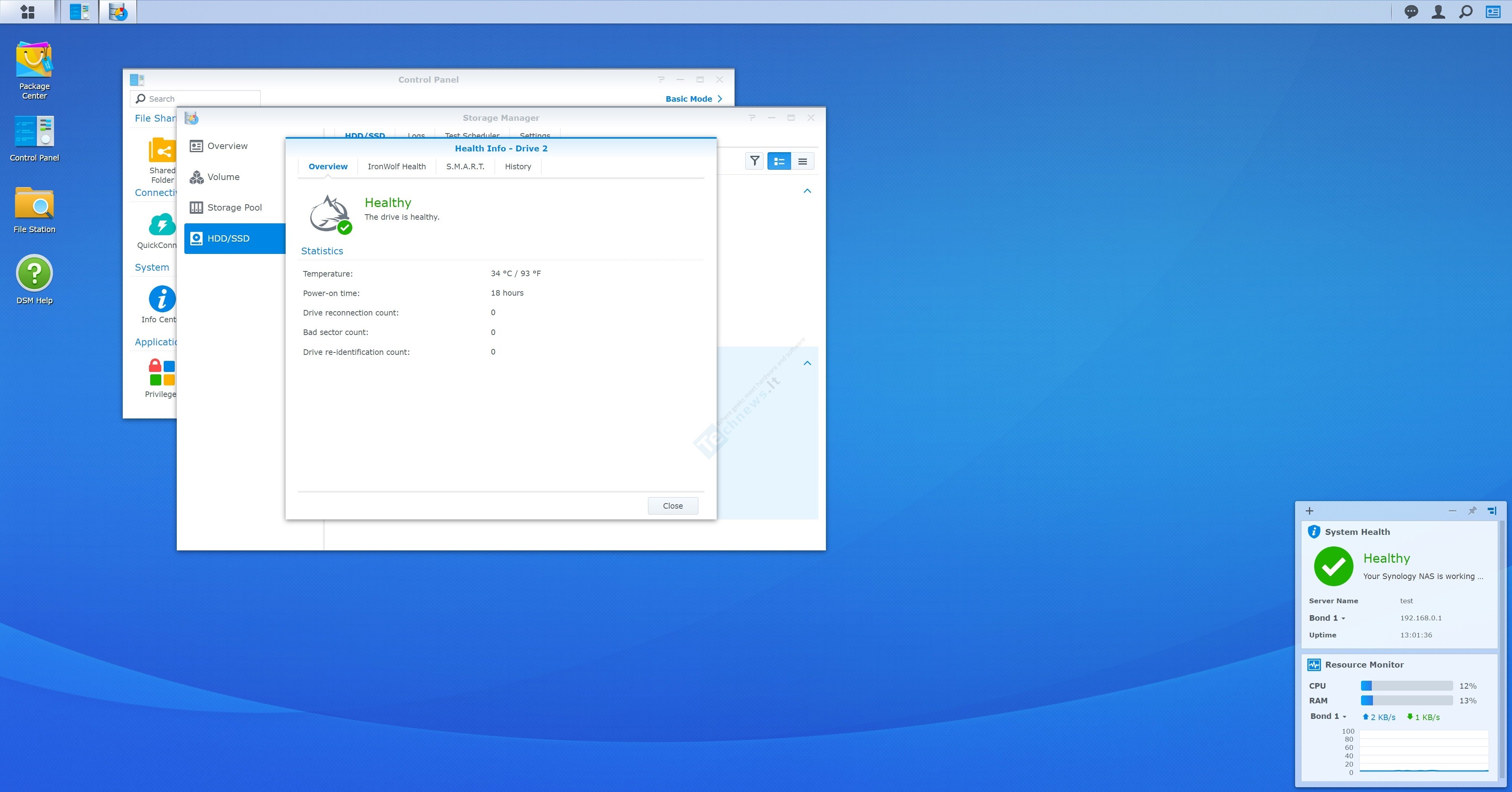This screenshot has width=1512, height=792.
Task: Click the System Health shield icon
Action: coord(1314,532)
